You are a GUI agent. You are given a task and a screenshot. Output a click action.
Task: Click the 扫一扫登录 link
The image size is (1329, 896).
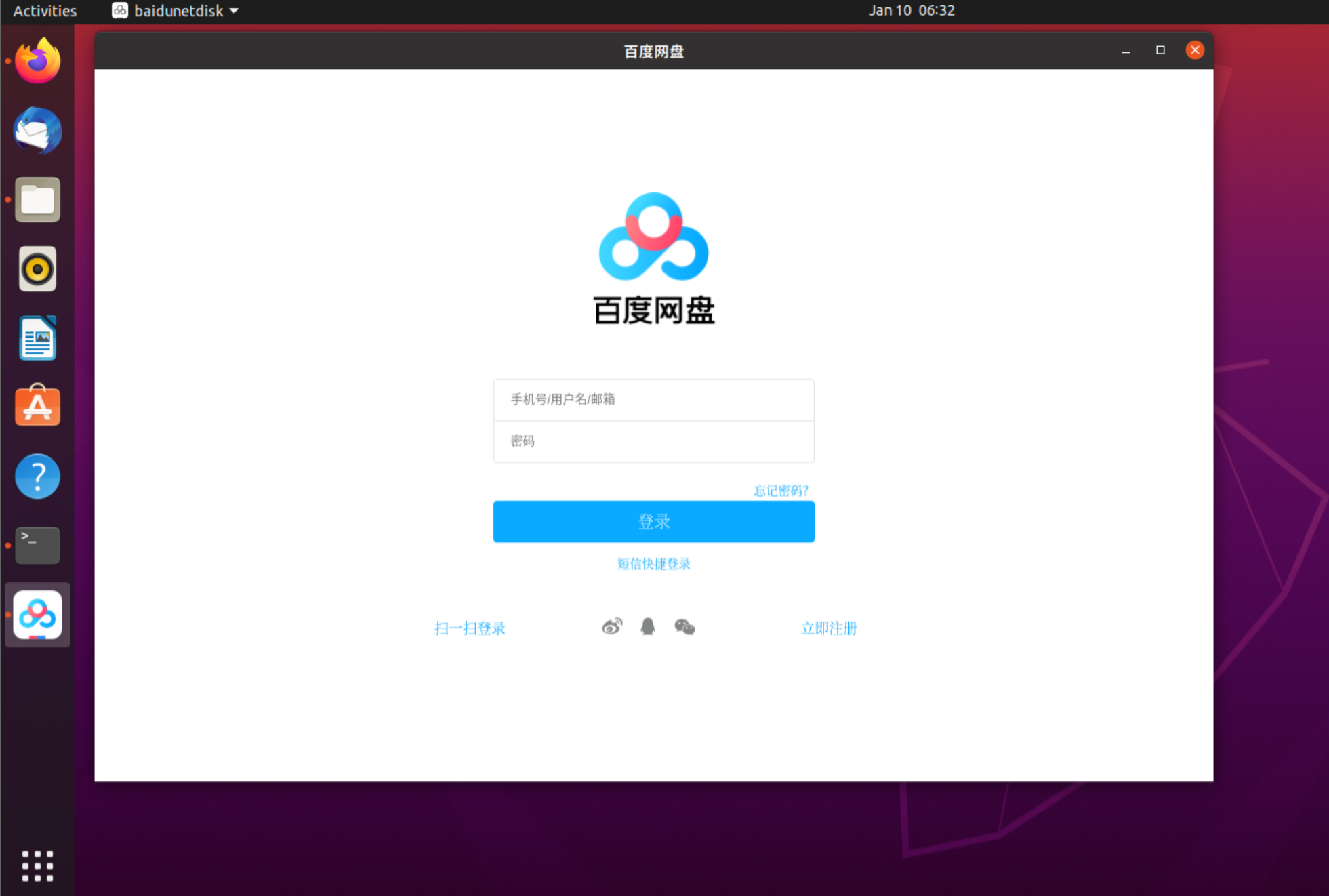pos(470,628)
